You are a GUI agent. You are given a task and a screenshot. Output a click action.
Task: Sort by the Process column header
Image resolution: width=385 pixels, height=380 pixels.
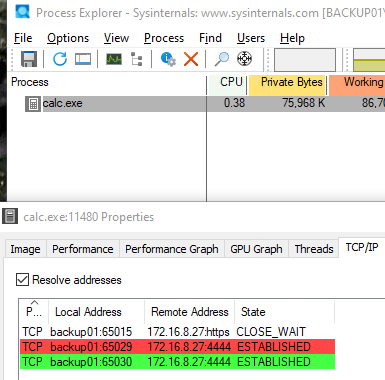pyautogui.click(x=107, y=82)
